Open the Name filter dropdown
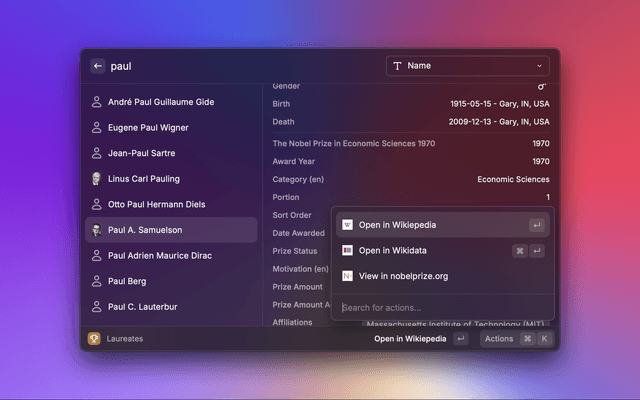640x400 pixels. point(466,66)
